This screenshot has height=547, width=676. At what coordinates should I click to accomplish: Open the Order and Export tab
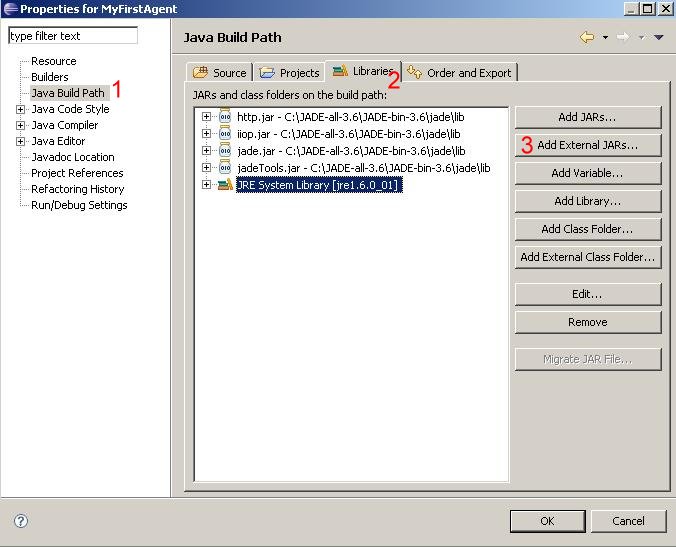[x=459, y=73]
